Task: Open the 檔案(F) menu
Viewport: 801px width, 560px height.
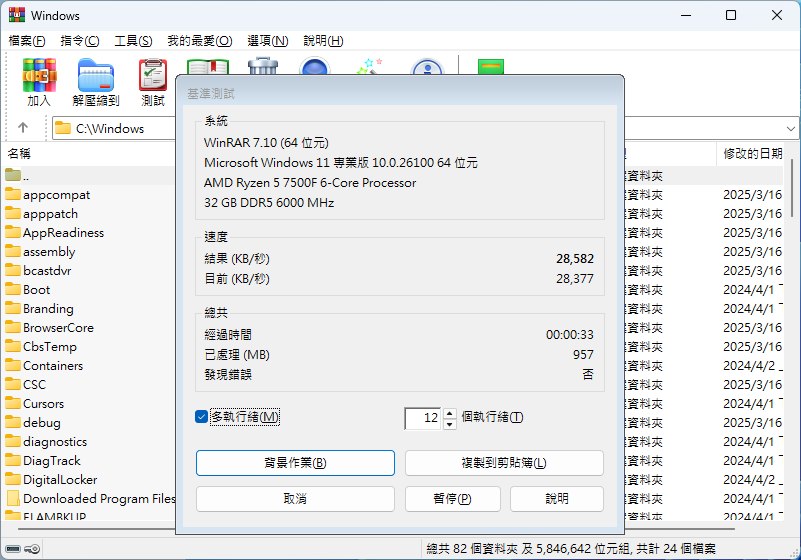Action: click(x=27, y=41)
